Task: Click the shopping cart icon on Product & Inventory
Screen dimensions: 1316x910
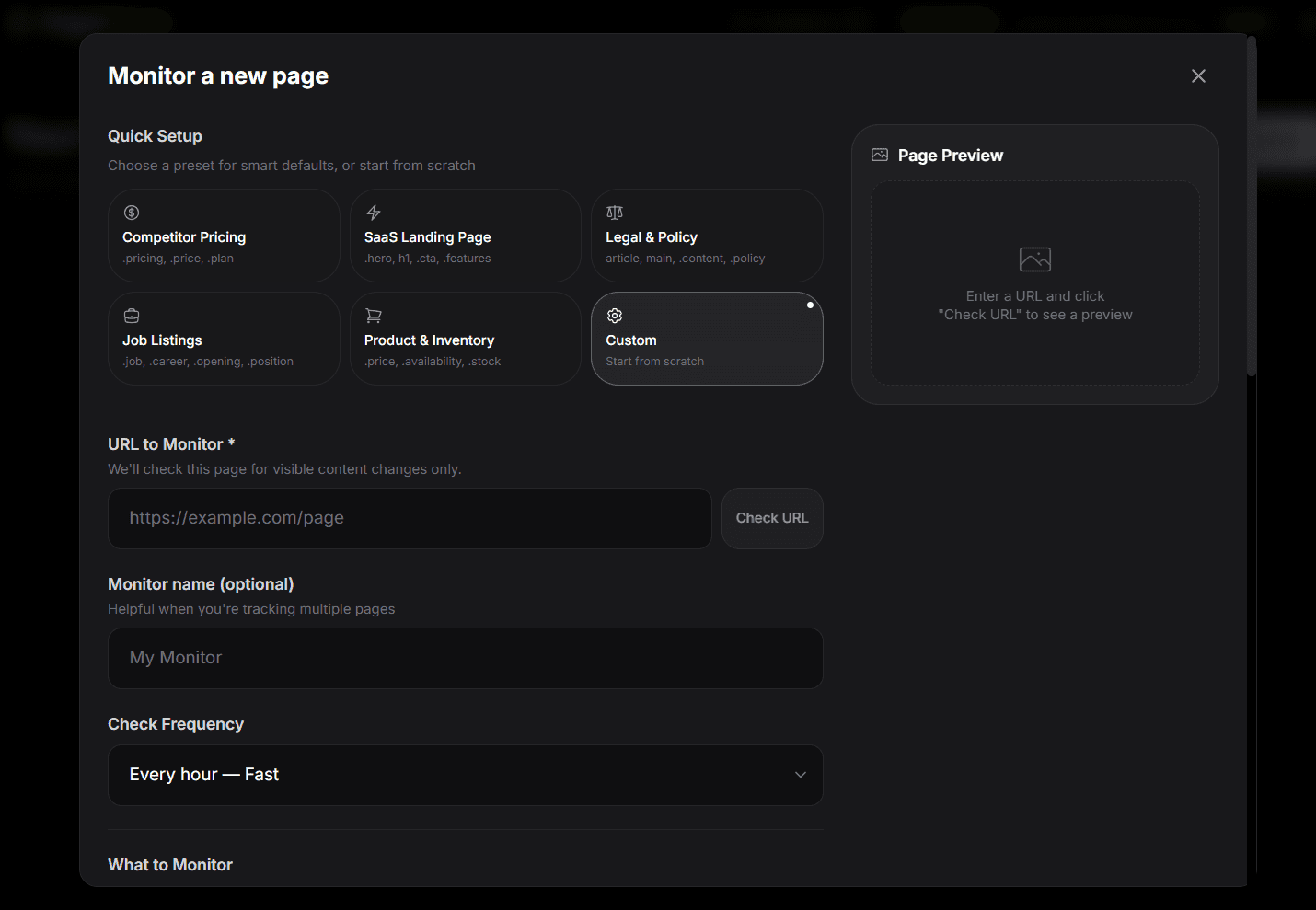Action: coord(373,315)
